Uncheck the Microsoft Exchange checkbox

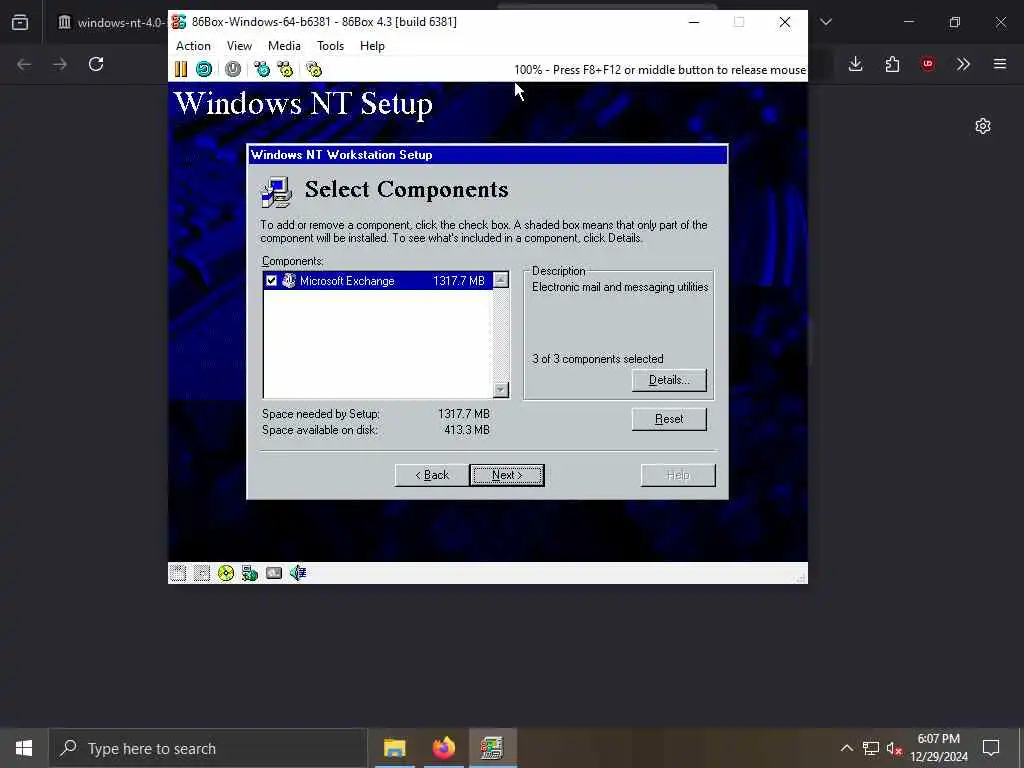272,281
